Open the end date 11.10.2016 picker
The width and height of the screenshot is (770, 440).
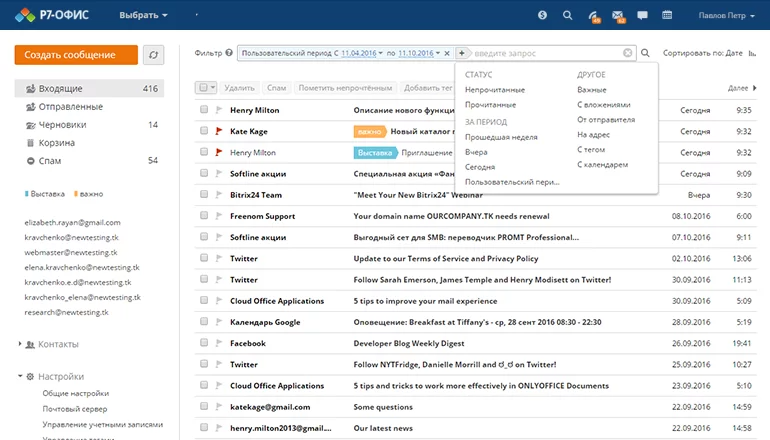[419, 53]
